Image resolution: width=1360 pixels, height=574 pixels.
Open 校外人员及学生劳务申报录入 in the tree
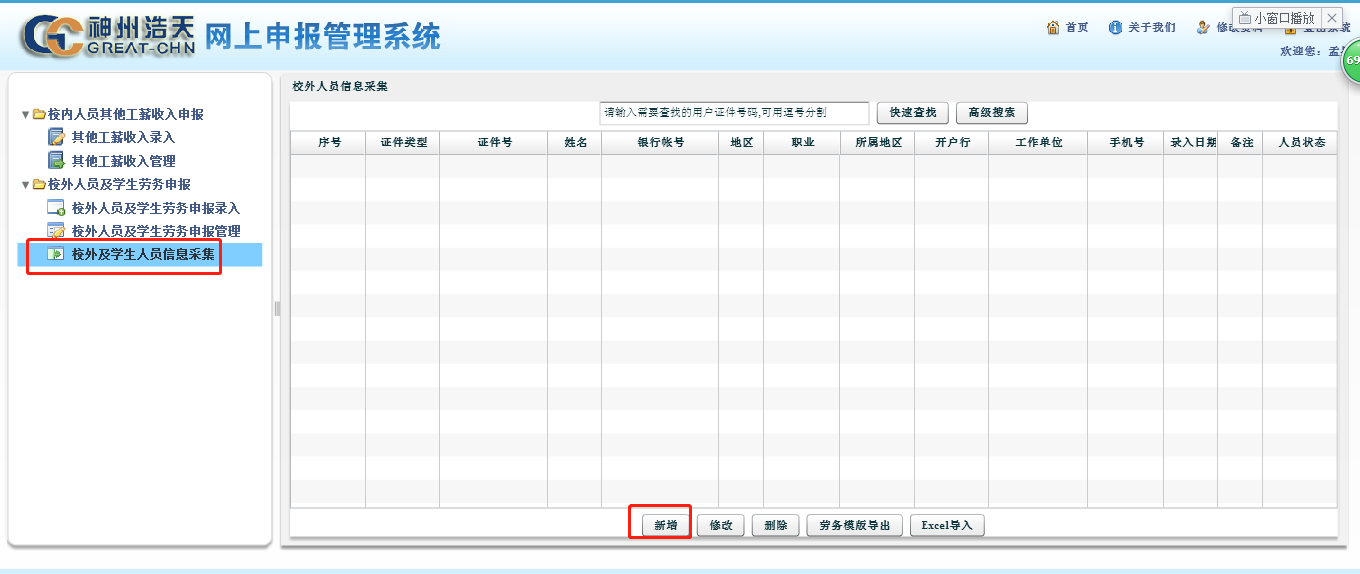coord(156,208)
